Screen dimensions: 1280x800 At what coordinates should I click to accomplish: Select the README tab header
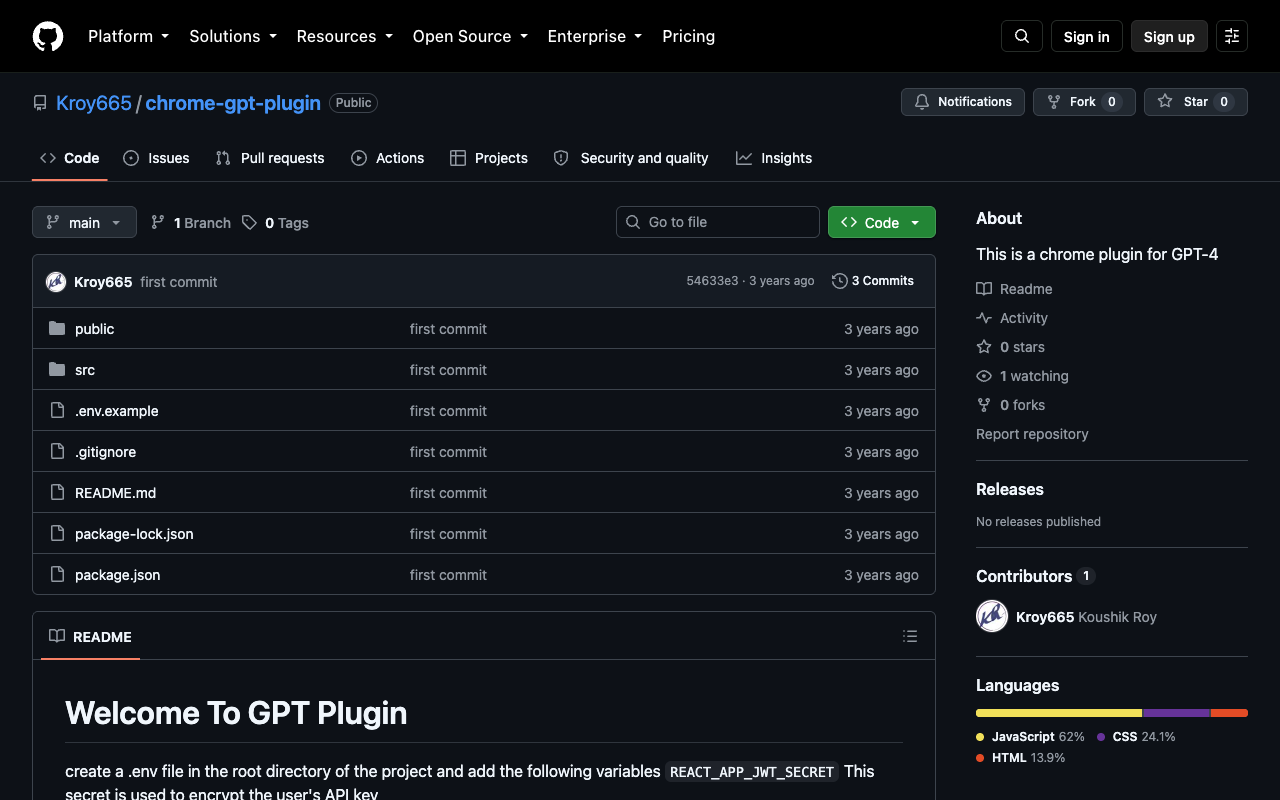(x=90, y=637)
